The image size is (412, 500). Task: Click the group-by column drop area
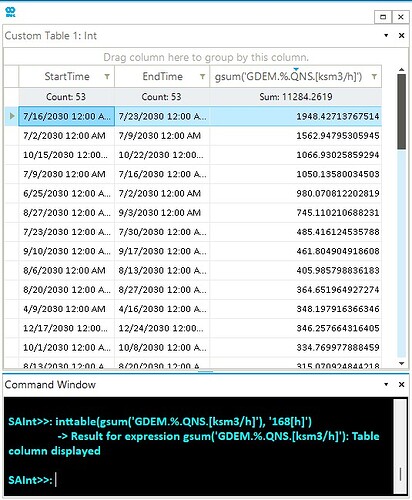tap(206, 57)
